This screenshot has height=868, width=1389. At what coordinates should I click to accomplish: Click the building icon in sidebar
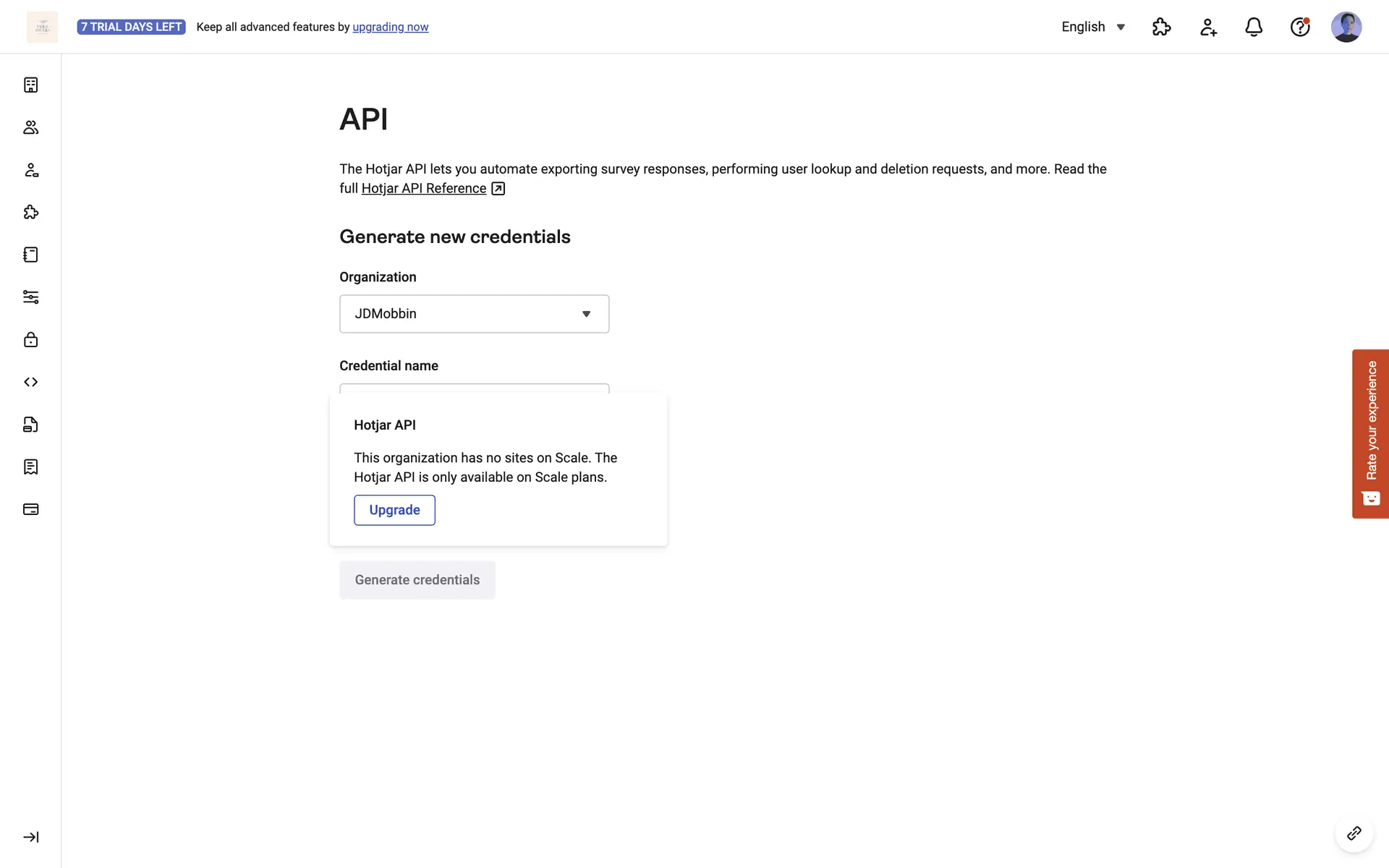(x=30, y=85)
